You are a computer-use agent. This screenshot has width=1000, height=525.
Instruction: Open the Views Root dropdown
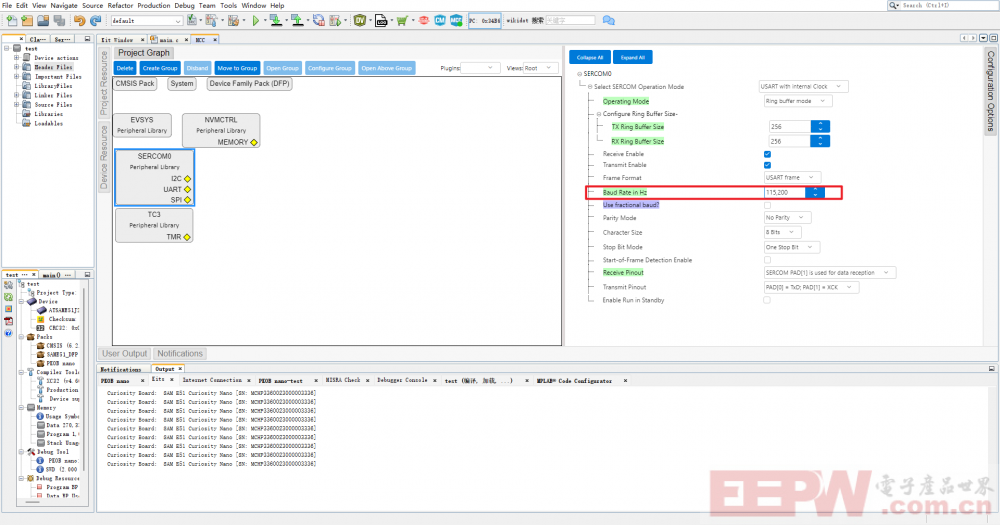pyautogui.click(x=541, y=68)
